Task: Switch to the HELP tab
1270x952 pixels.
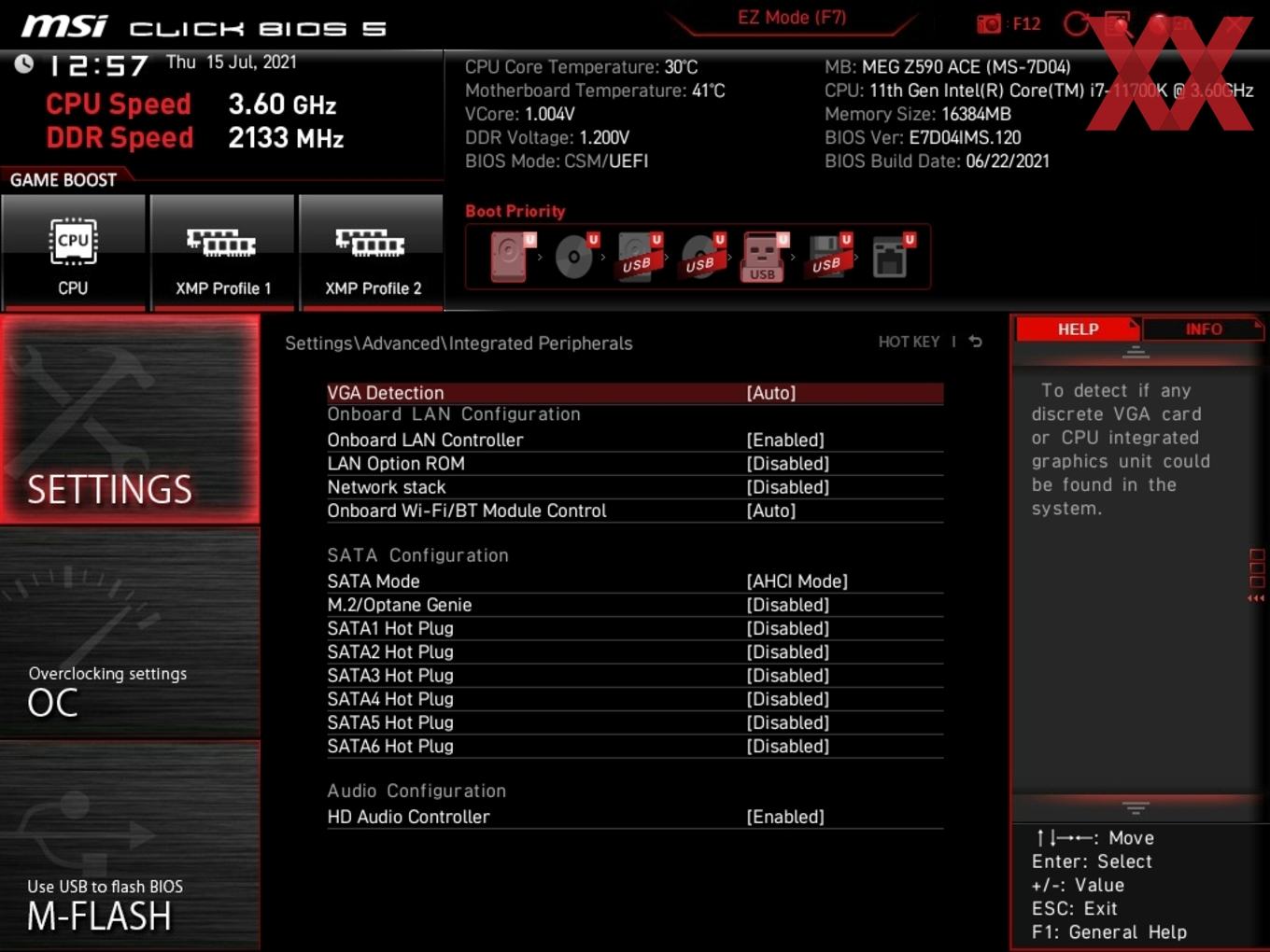Action: 1078,329
